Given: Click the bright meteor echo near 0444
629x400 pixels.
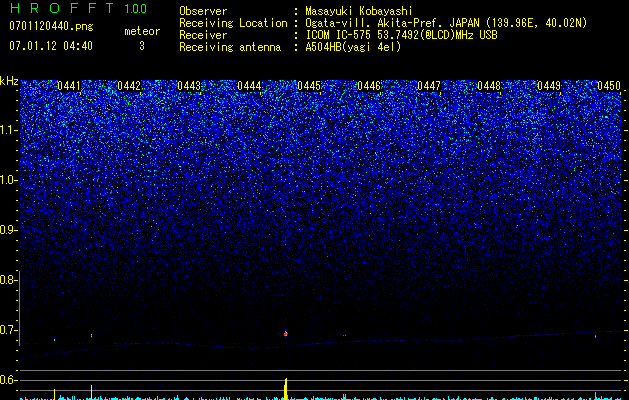Looking at the screenshot, I should click(x=286, y=333).
